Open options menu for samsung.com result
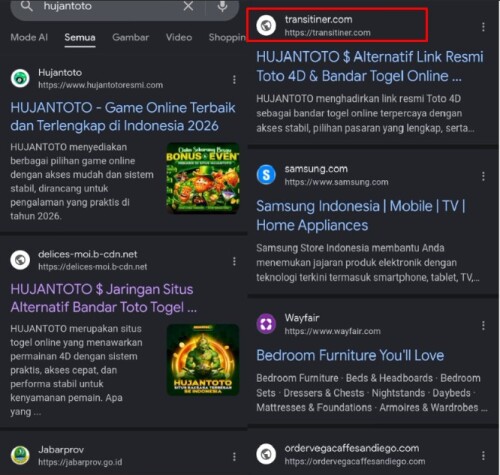The image size is (500, 475). [x=483, y=176]
